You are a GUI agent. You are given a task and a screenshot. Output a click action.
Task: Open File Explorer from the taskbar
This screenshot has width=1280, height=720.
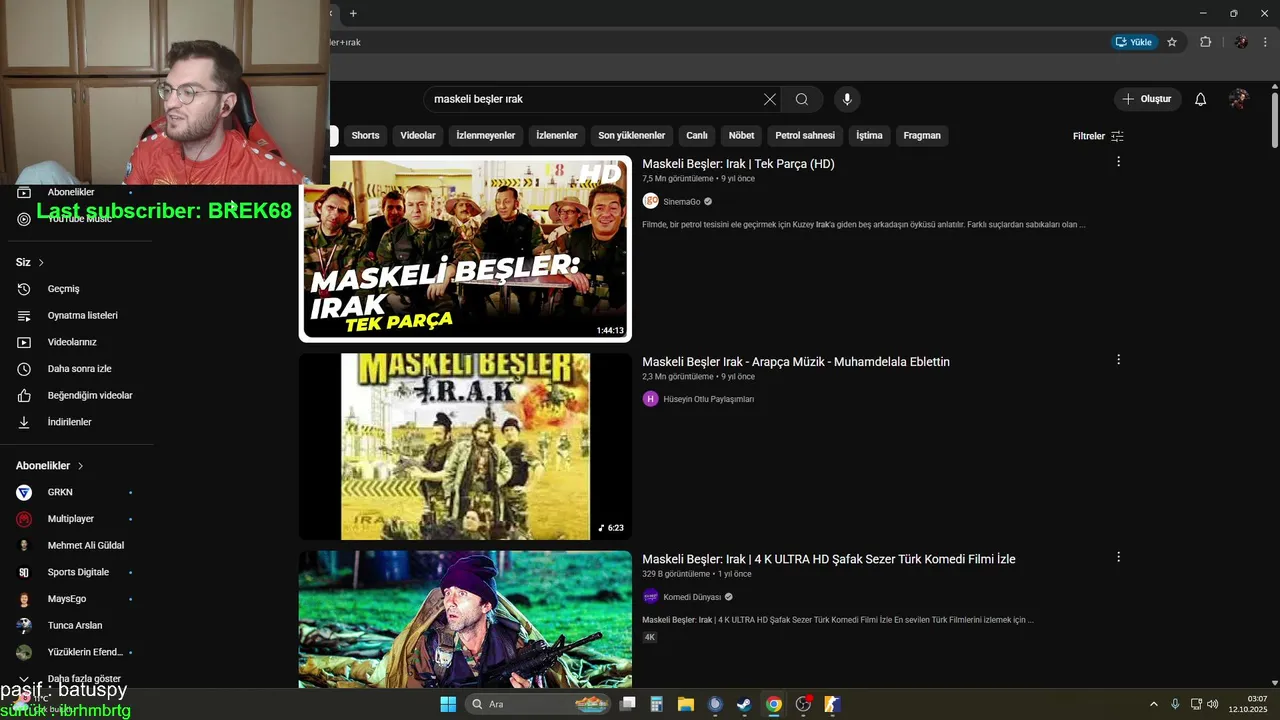[x=685, y=704]
